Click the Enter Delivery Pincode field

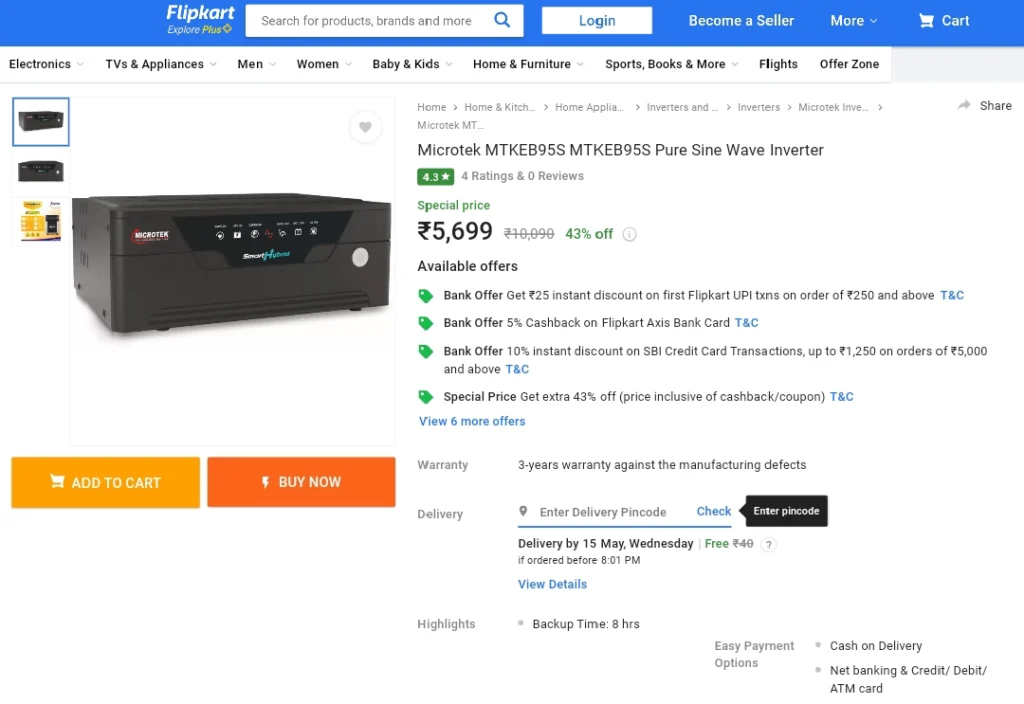(603, 512)
